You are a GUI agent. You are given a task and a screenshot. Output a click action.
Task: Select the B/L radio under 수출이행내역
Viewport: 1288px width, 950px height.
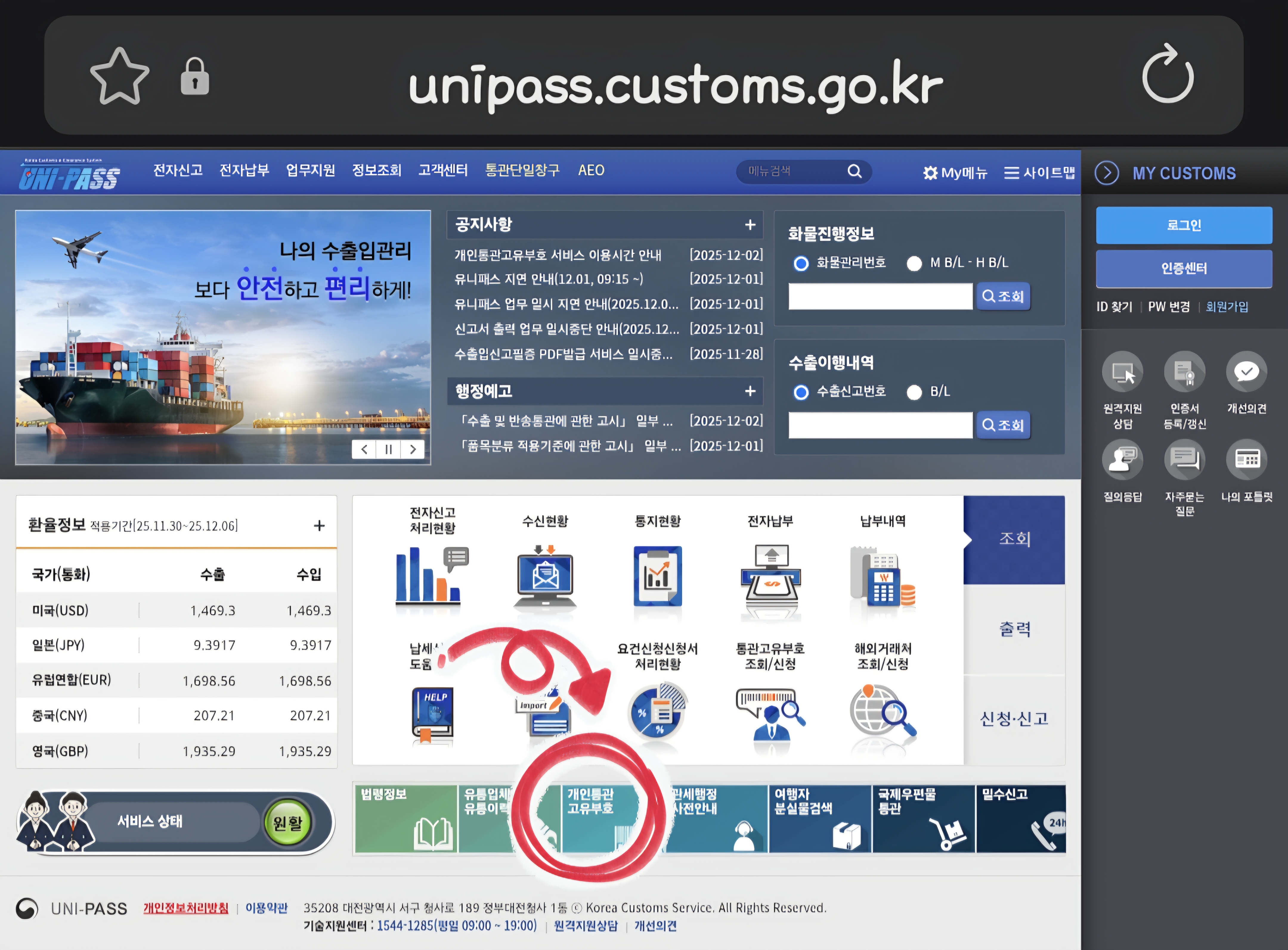coord(914,392)
